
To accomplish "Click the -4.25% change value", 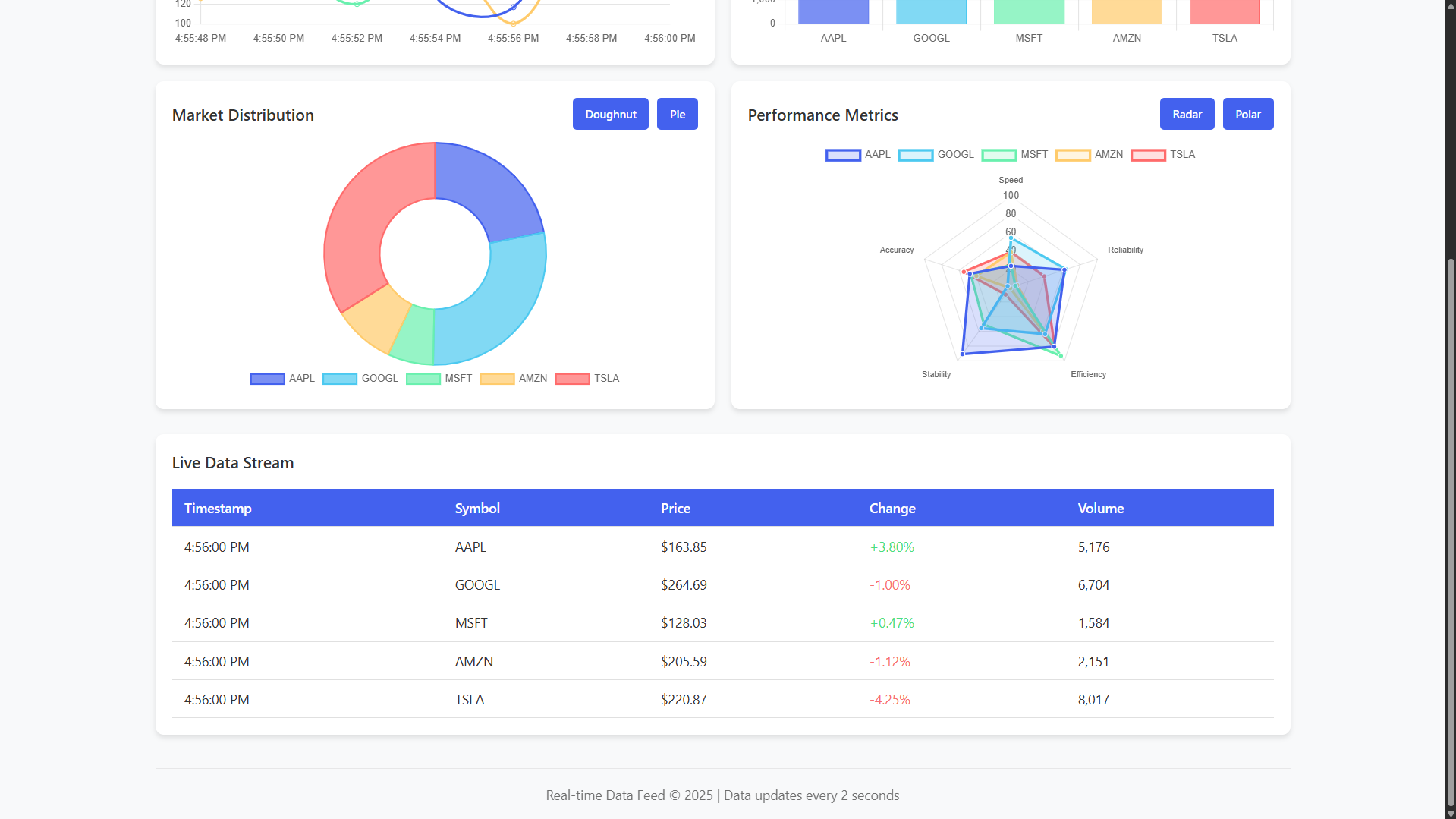I will 890,700.
